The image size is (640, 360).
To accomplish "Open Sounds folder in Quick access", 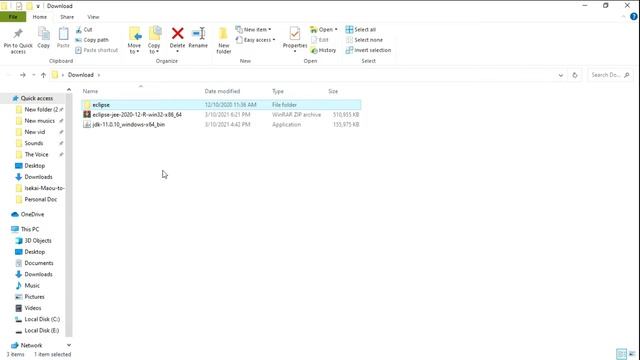I will tap(33, 143).
